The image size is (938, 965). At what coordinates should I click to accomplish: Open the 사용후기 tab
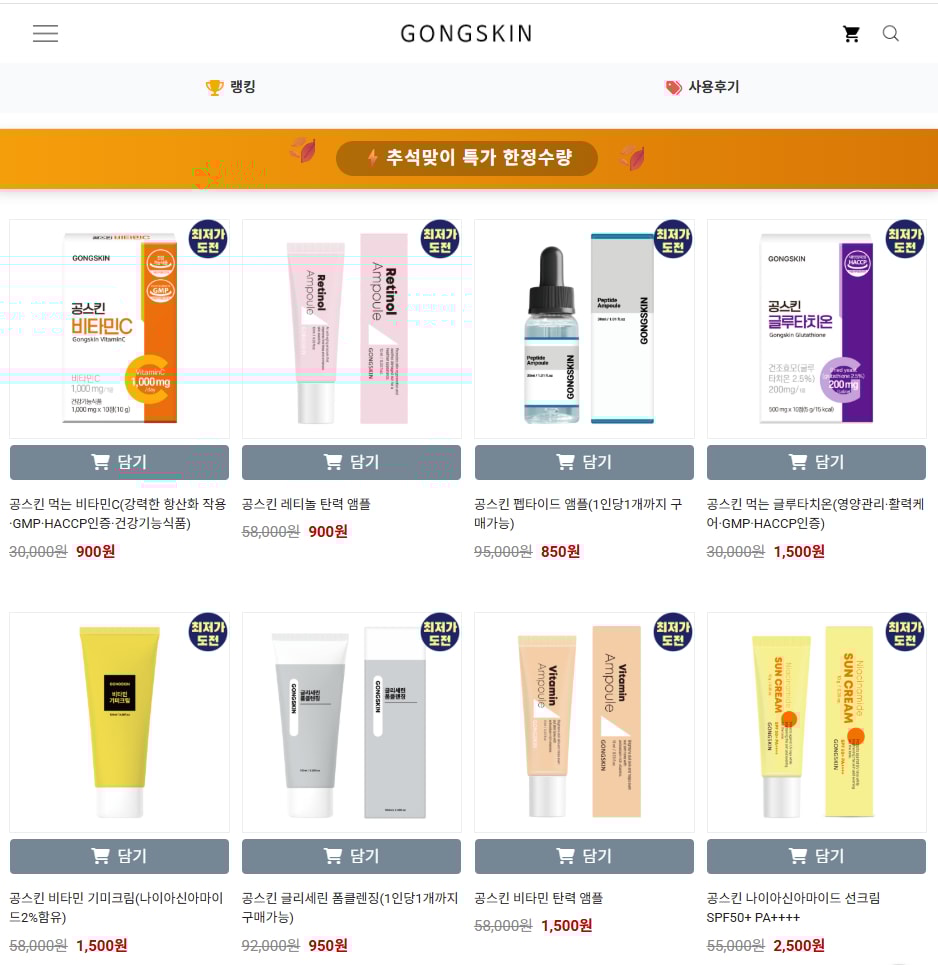point(702,87)
